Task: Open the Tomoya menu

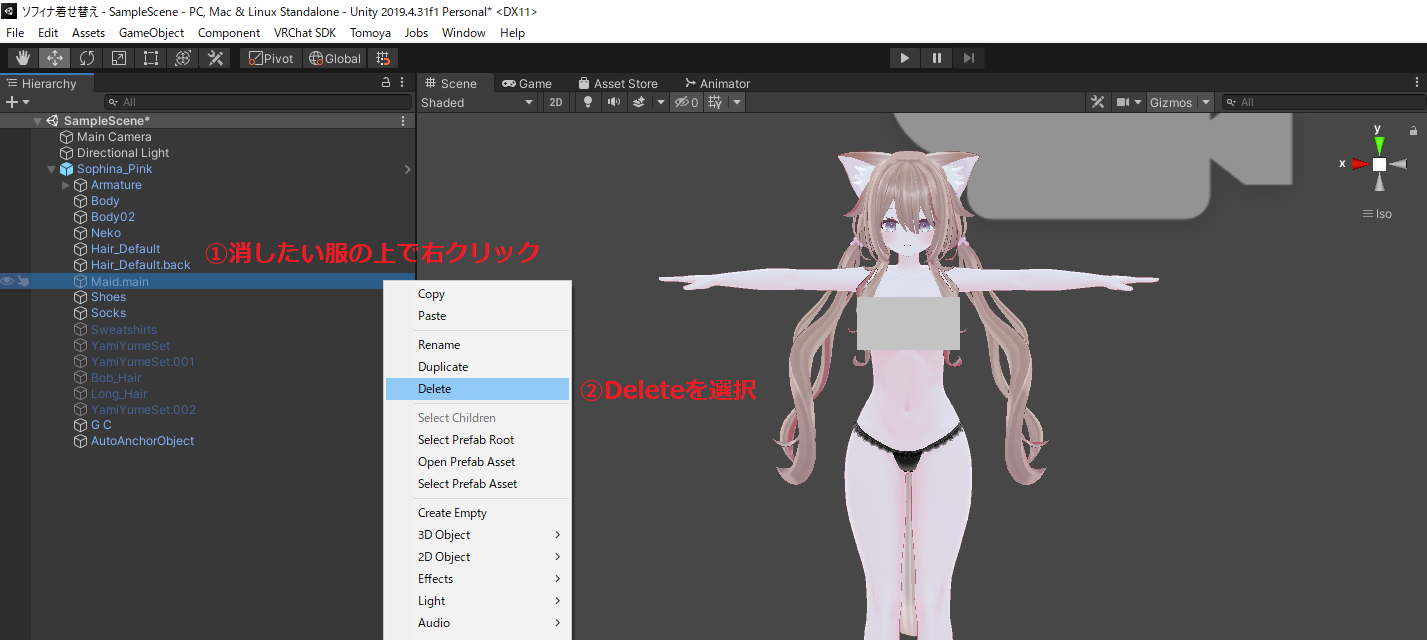Action: 370,33
